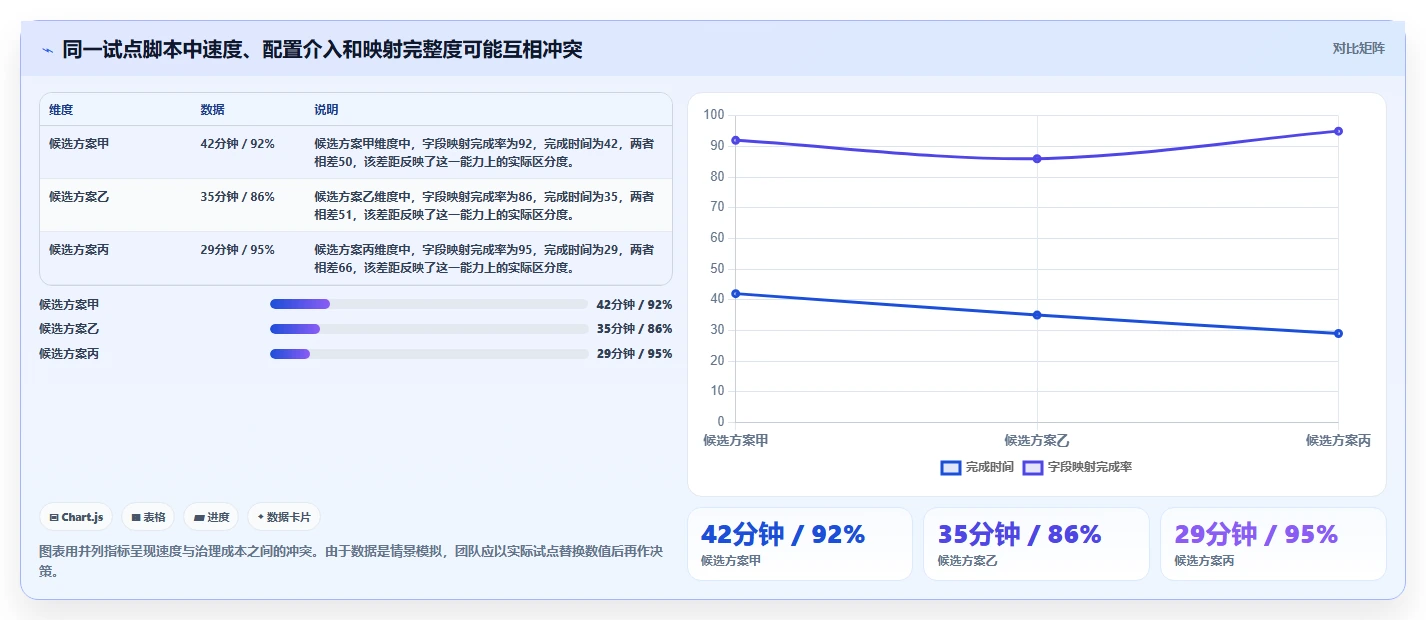Click the 29分钟 / 95% data card
The height and width of the screenshot is (620, 1426).
pos(1273,544)
